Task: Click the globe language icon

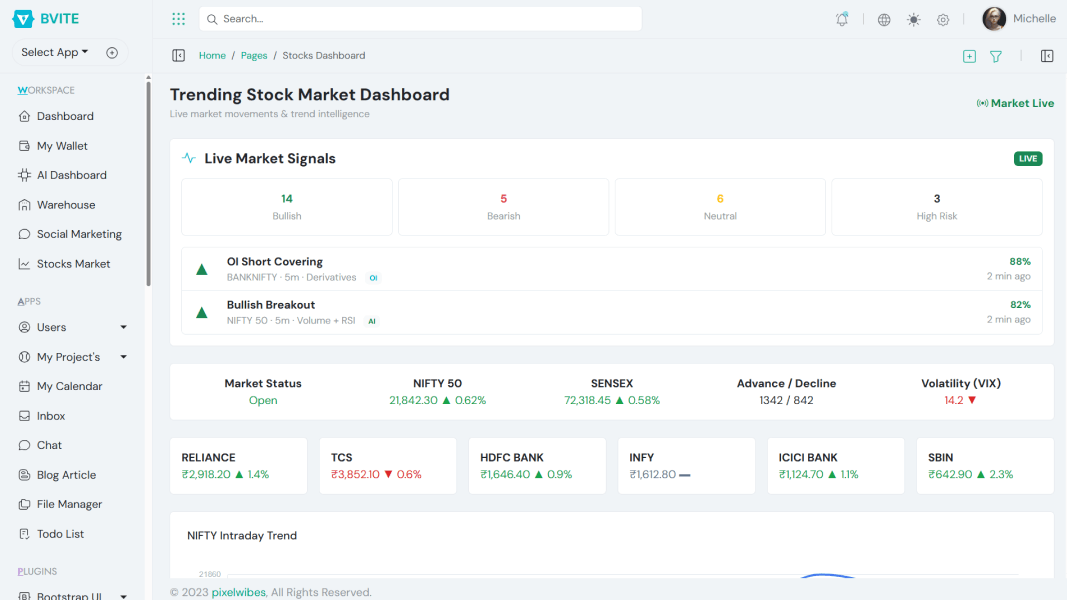Action: click(883, 18)
